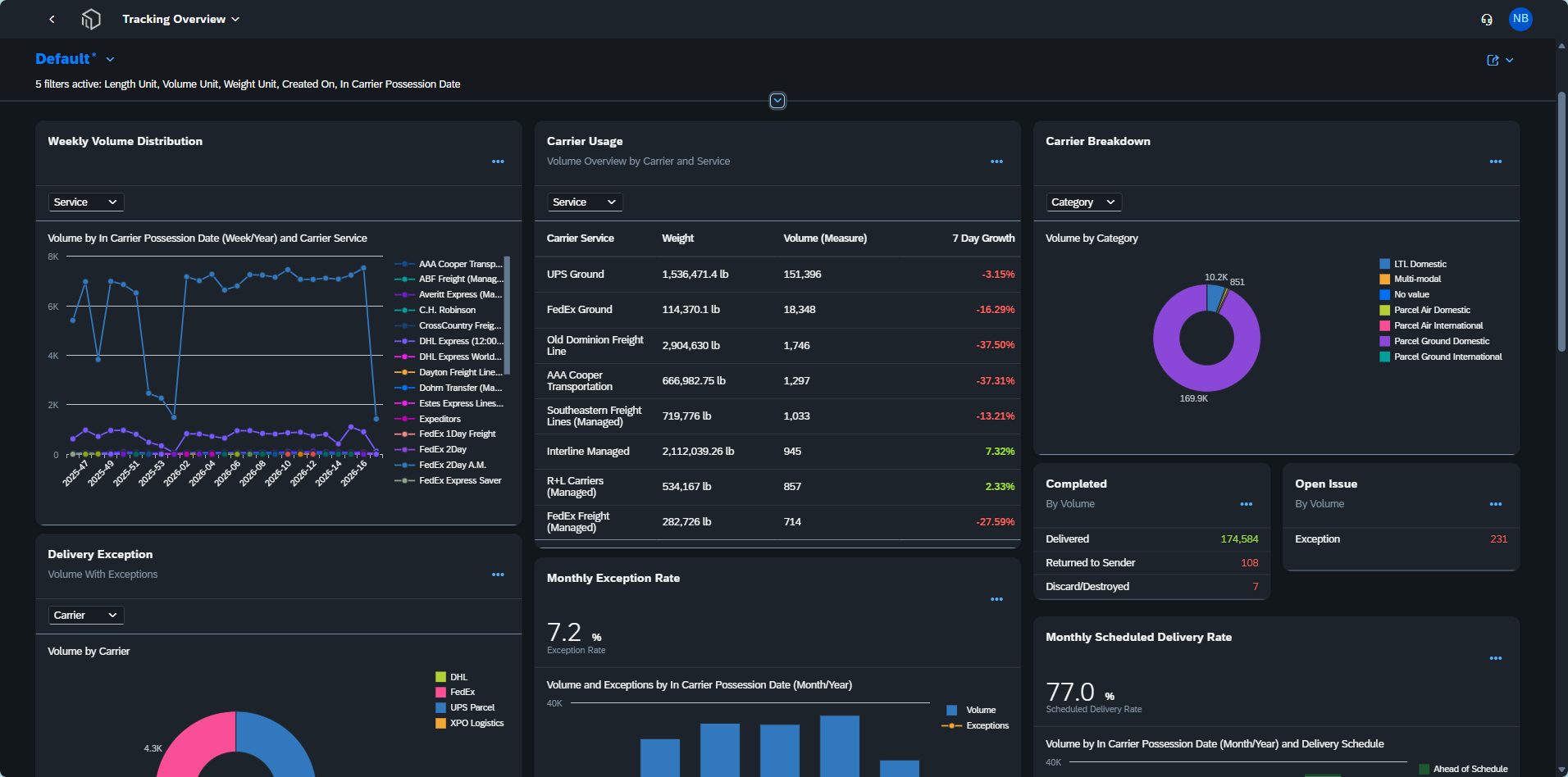
Task: Open Open Issue card more options
Action: tap(1496, 504)
